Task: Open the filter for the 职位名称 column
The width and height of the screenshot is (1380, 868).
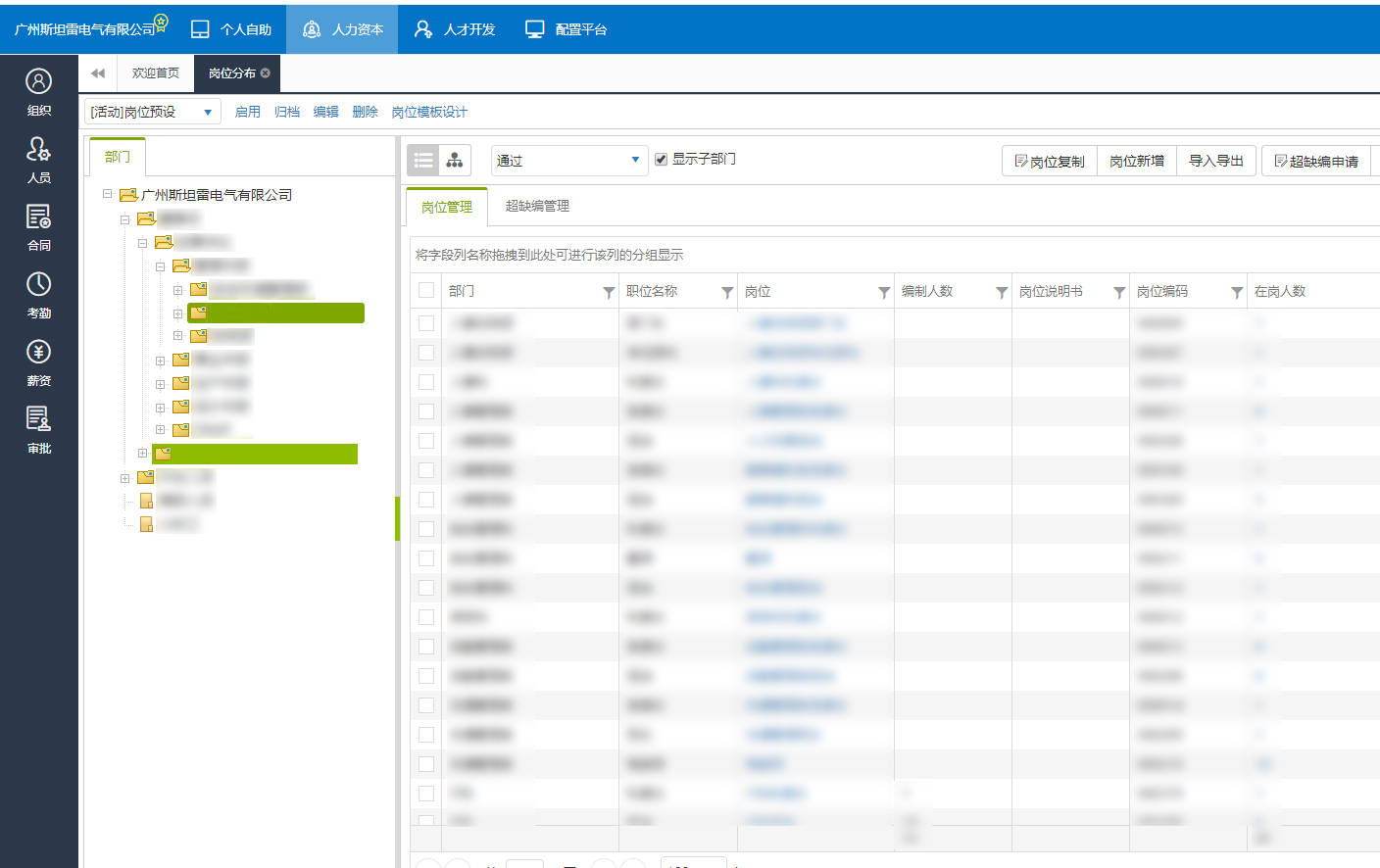Action: (727, 292)
